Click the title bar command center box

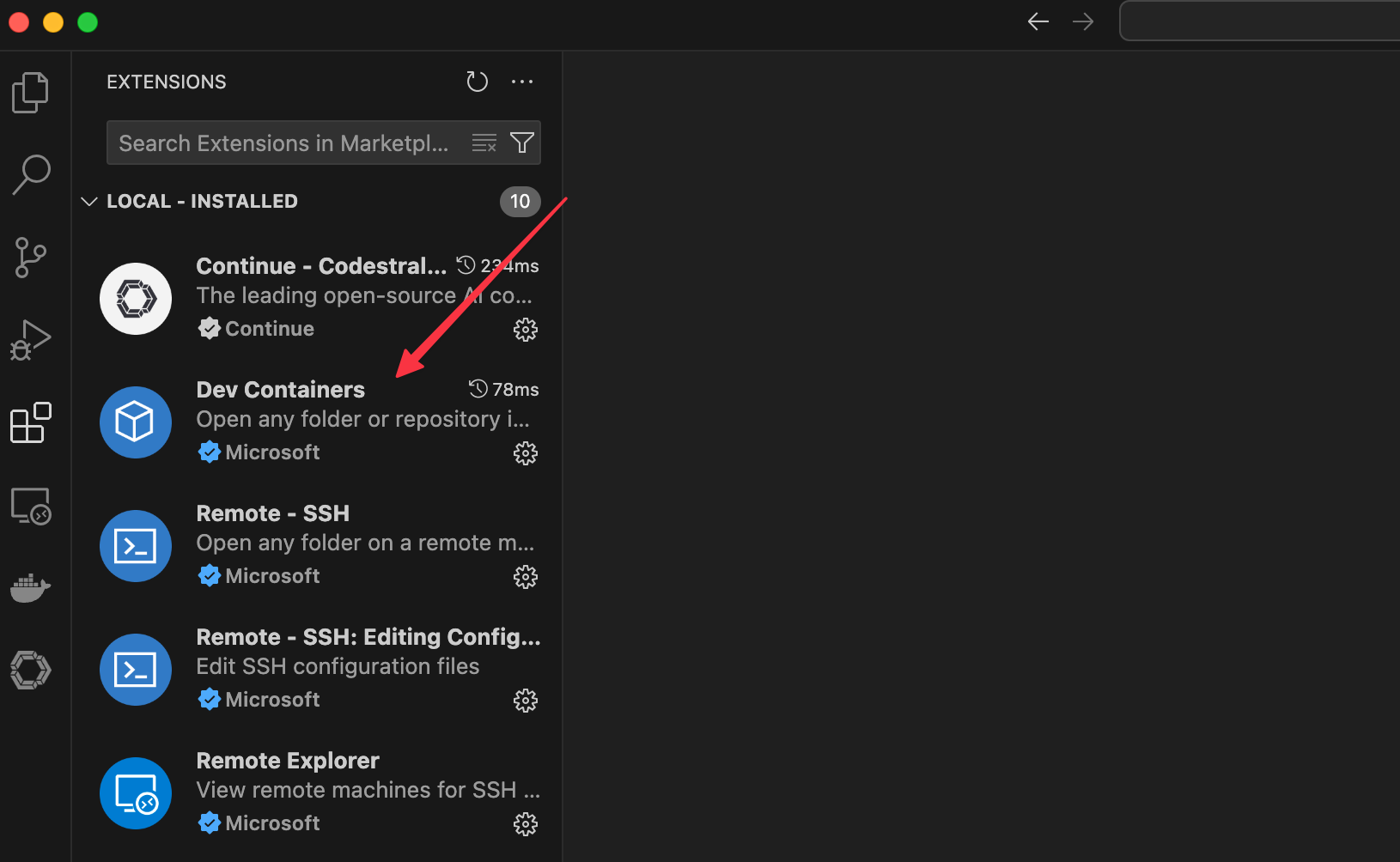[x=1260, y=21]
